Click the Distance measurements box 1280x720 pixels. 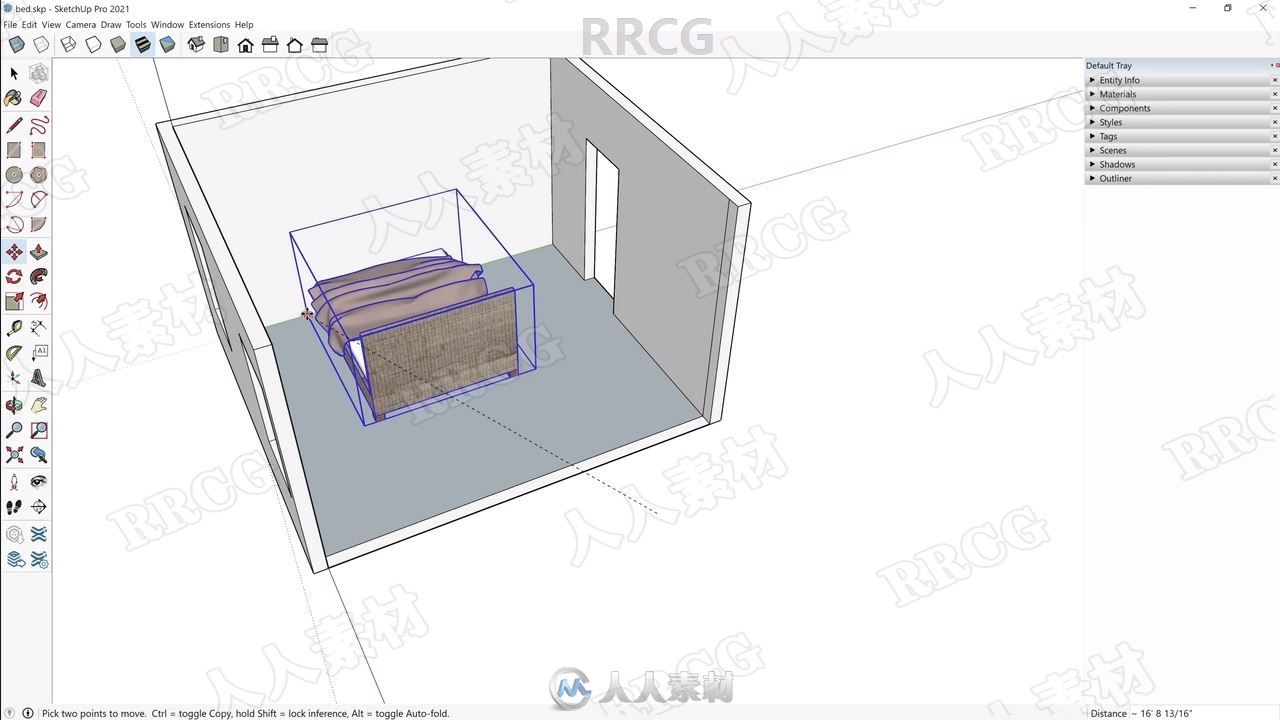point(1183,713)
